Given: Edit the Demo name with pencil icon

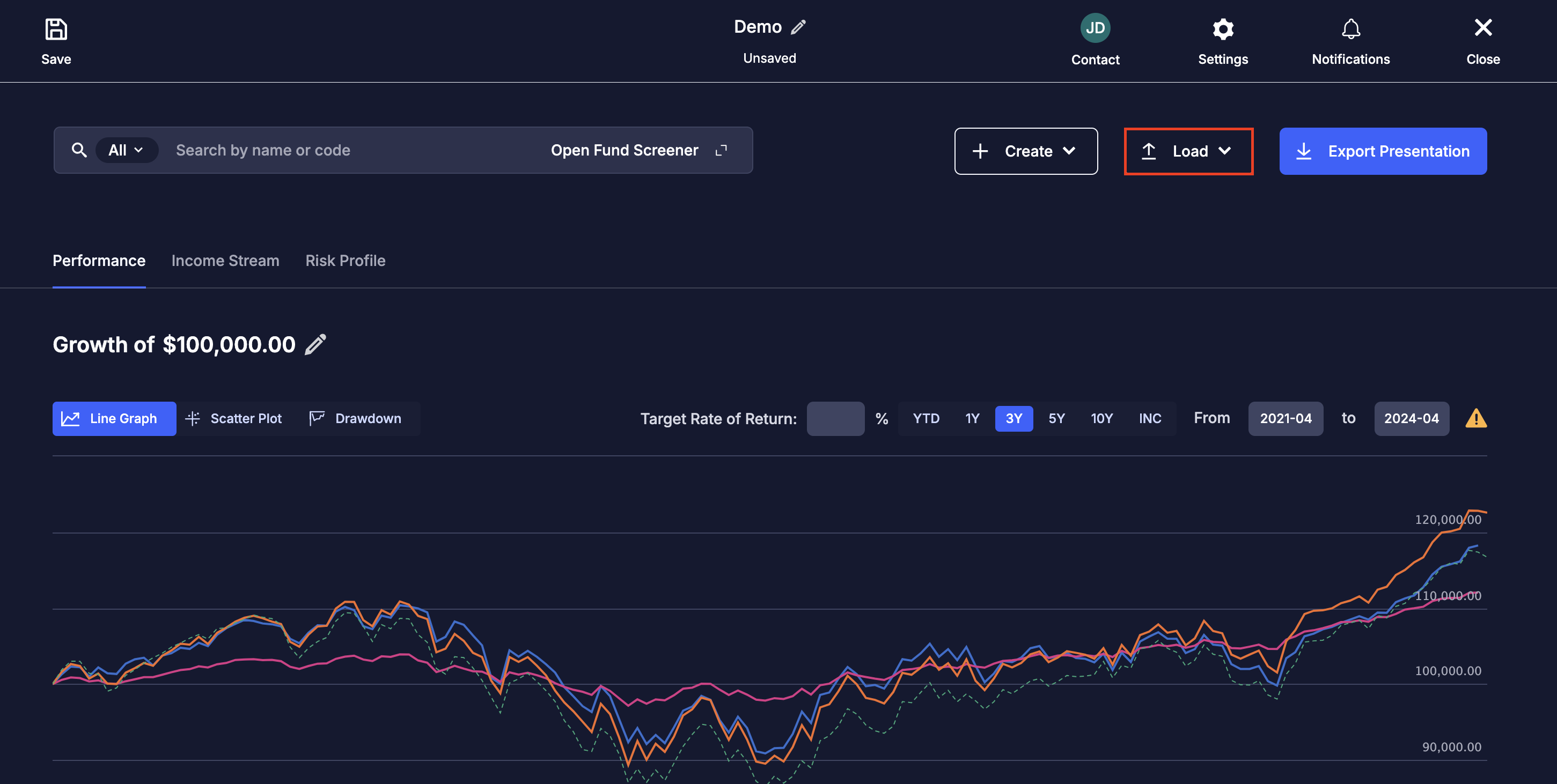Looking at the screenshot, I should (798, 27).
